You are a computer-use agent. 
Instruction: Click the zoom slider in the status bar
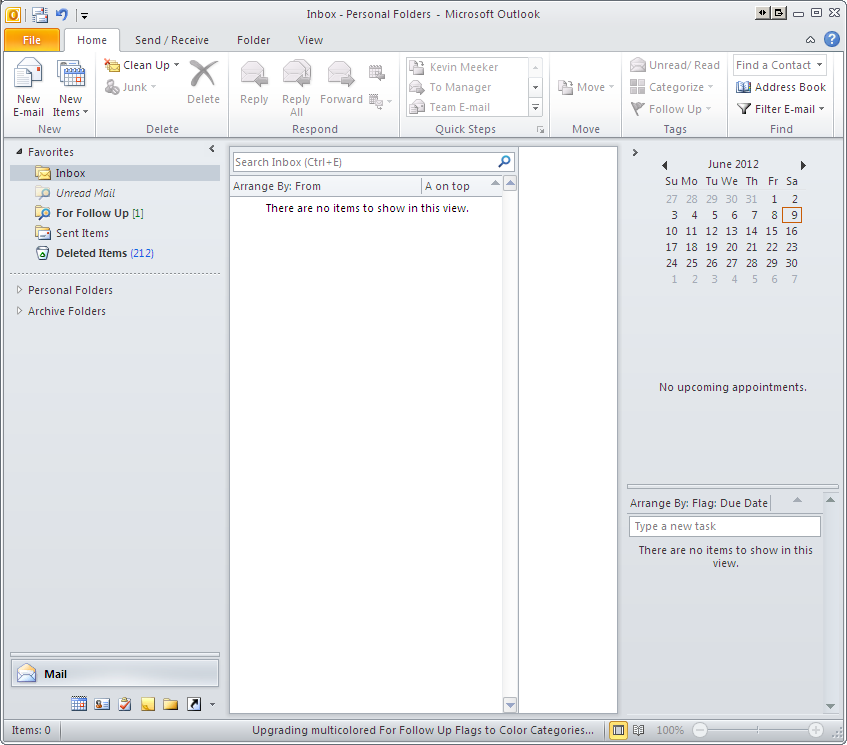(x=757, y=731)
